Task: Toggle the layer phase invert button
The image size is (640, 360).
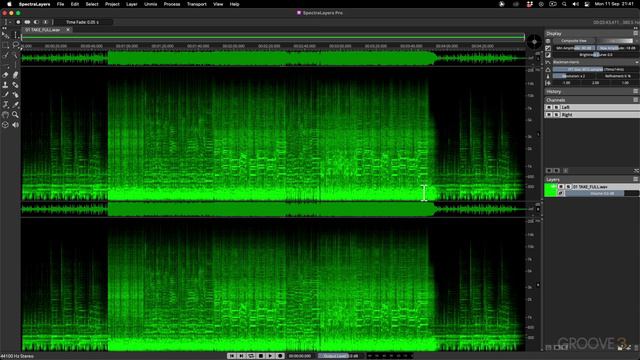Action: 561,193
